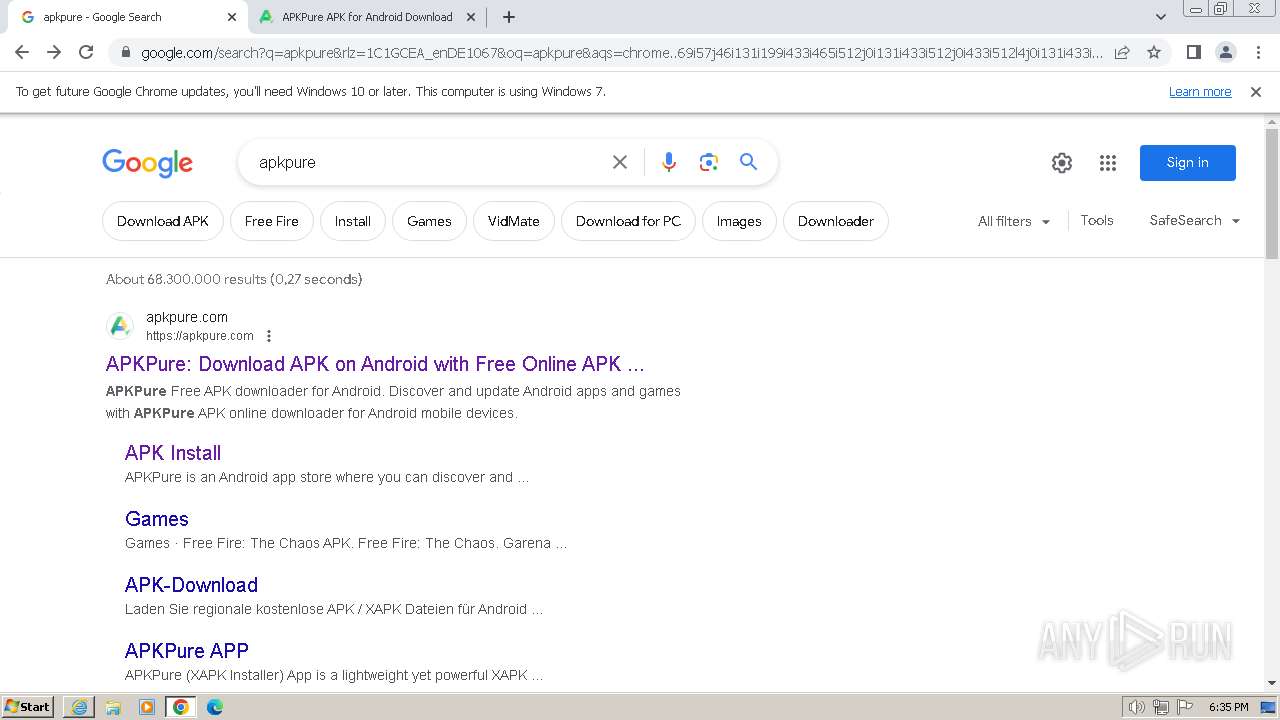Open the APK Install sitelink
The width and height of the screenshot is (1280, 720).
(173, 453)
